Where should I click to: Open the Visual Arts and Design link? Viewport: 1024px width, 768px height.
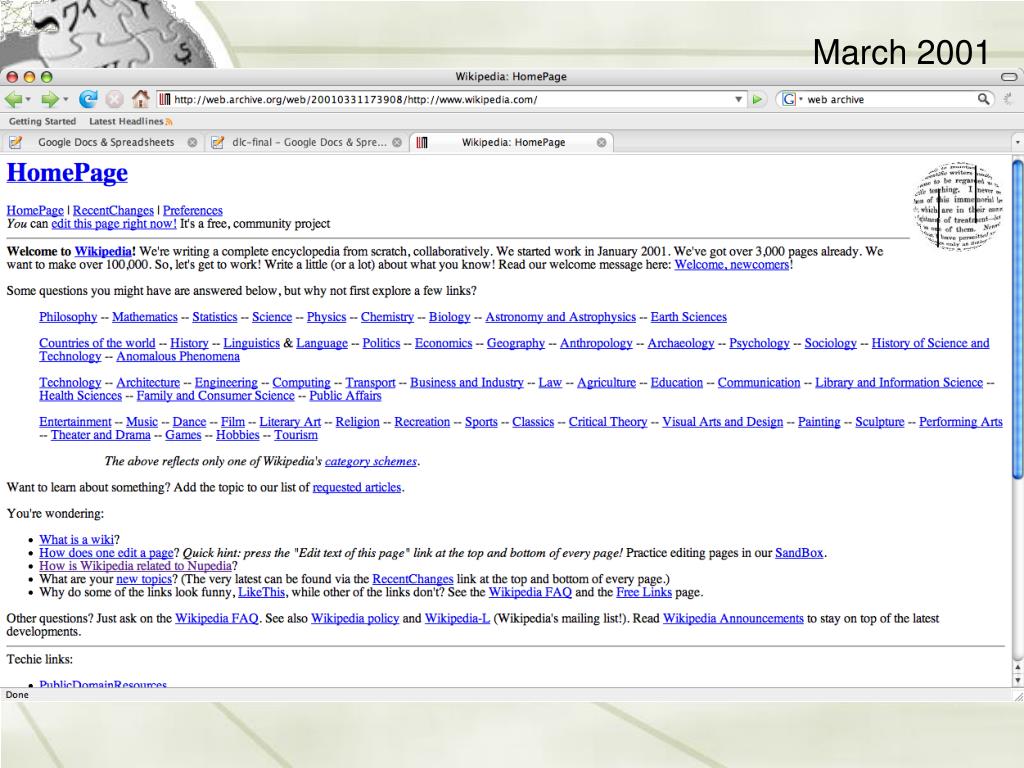coord(722,422)
